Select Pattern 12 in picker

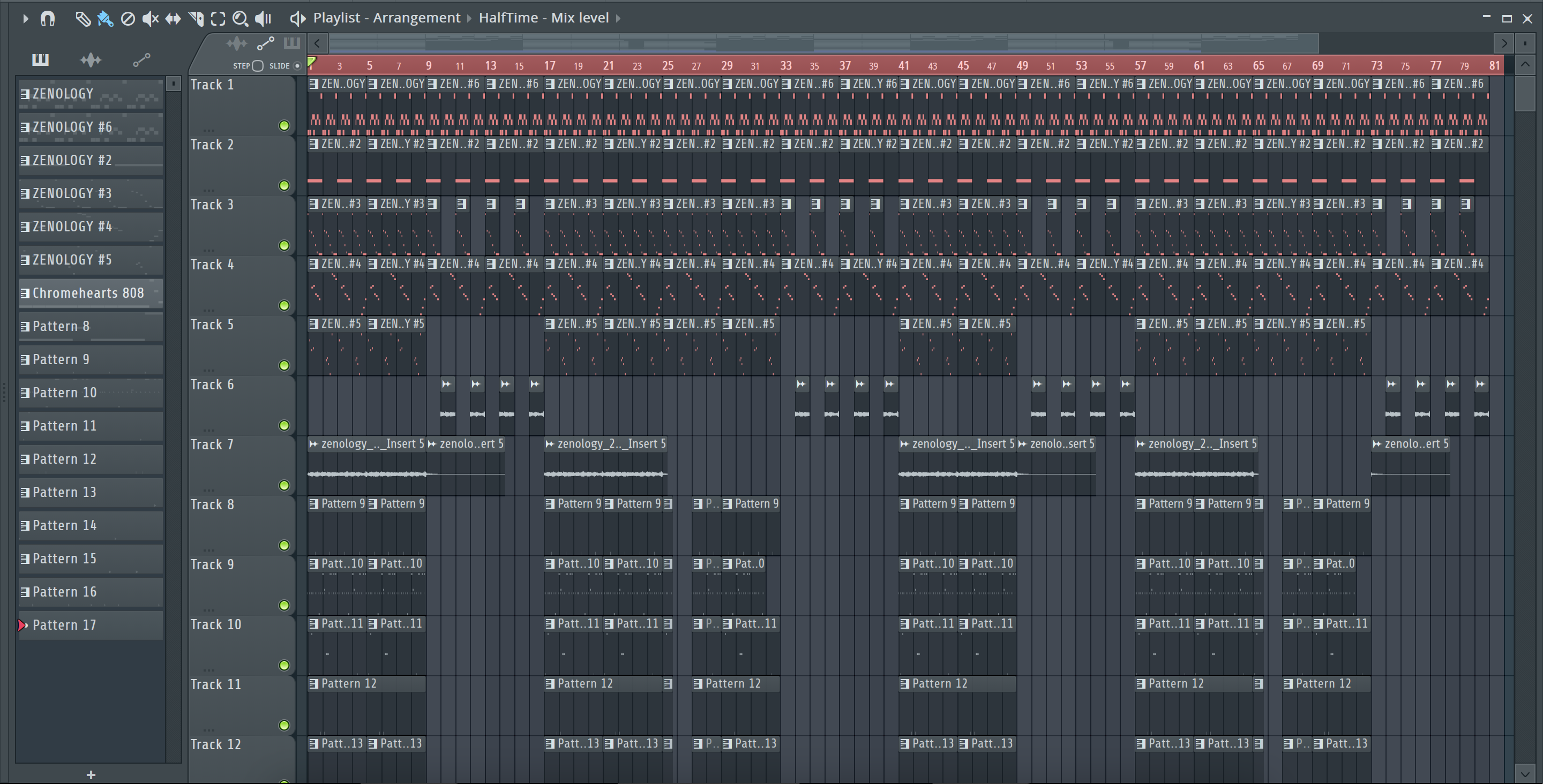[x=91, y=459]
